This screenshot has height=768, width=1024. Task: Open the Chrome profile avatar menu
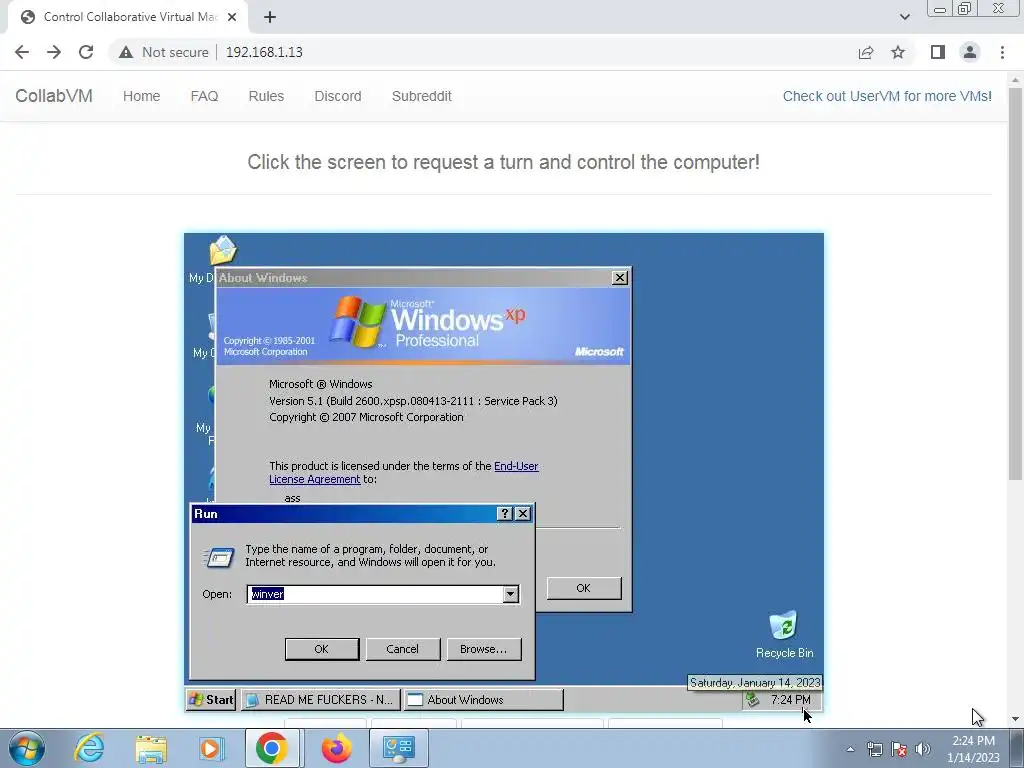970,52
